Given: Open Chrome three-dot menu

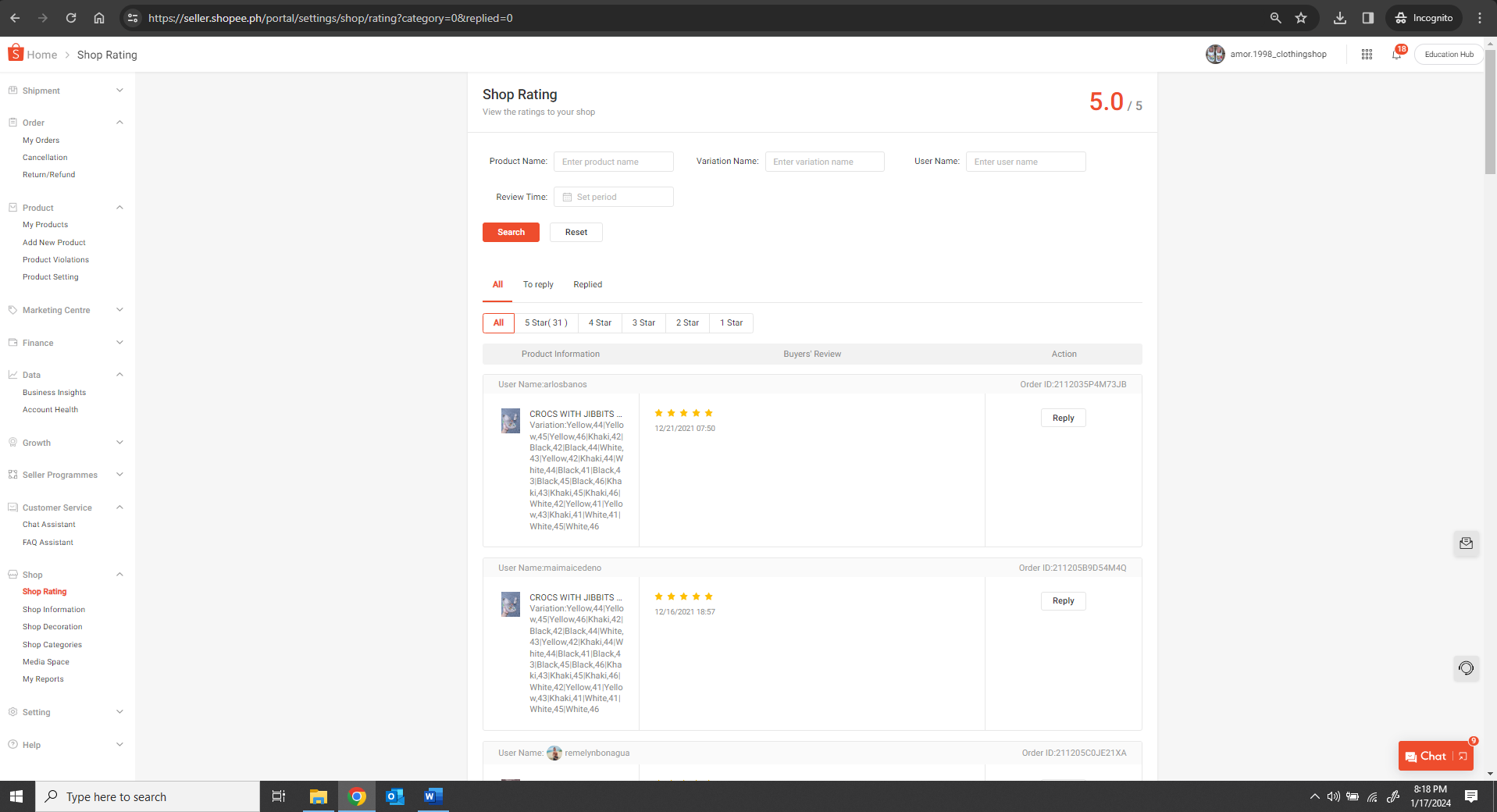Looking at the screenshot, I should [x=1480, y=18].
